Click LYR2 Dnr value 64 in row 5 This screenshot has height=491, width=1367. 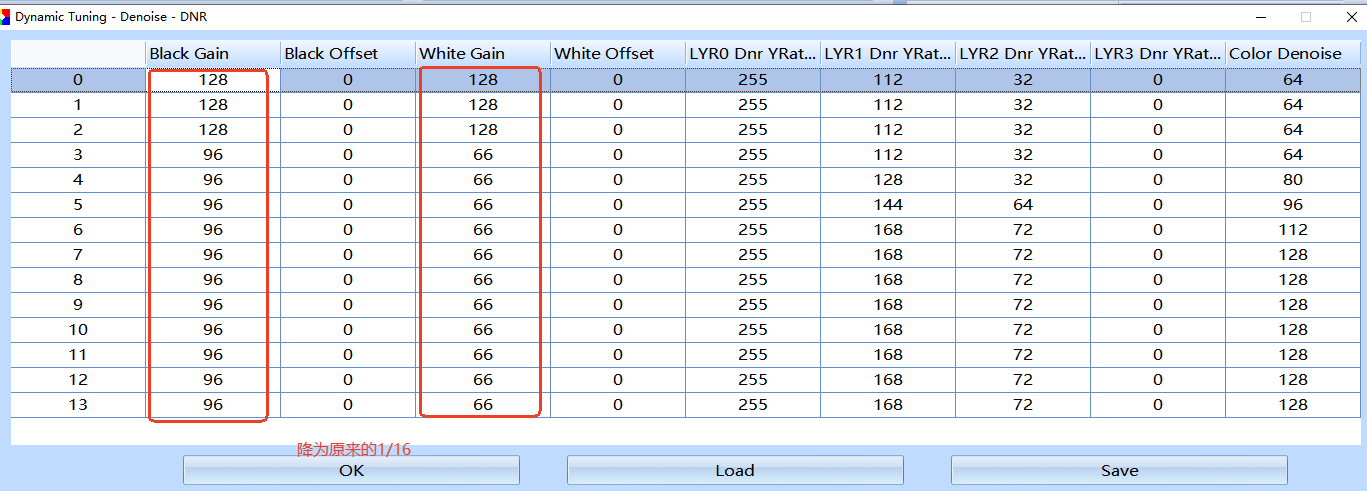1022,205
